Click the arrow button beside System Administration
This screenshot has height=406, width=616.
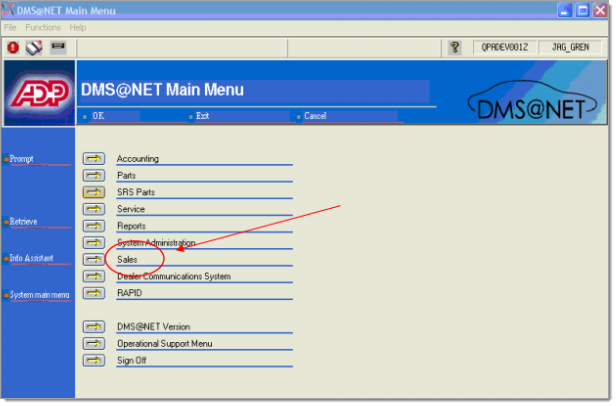[94, 242]
